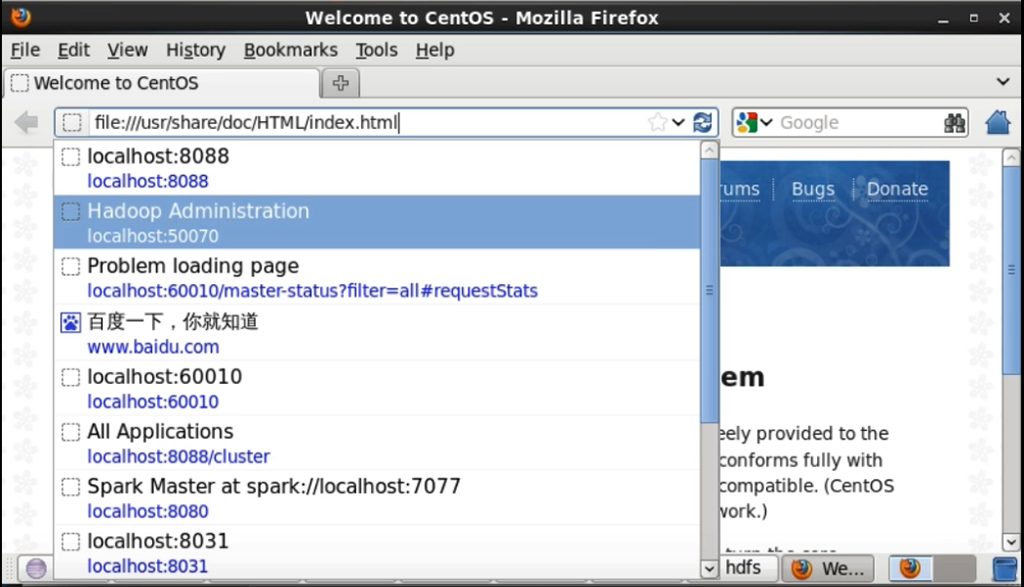
Task: Click the Baidu paw favicon suggestion
Action: pos(71,322)
